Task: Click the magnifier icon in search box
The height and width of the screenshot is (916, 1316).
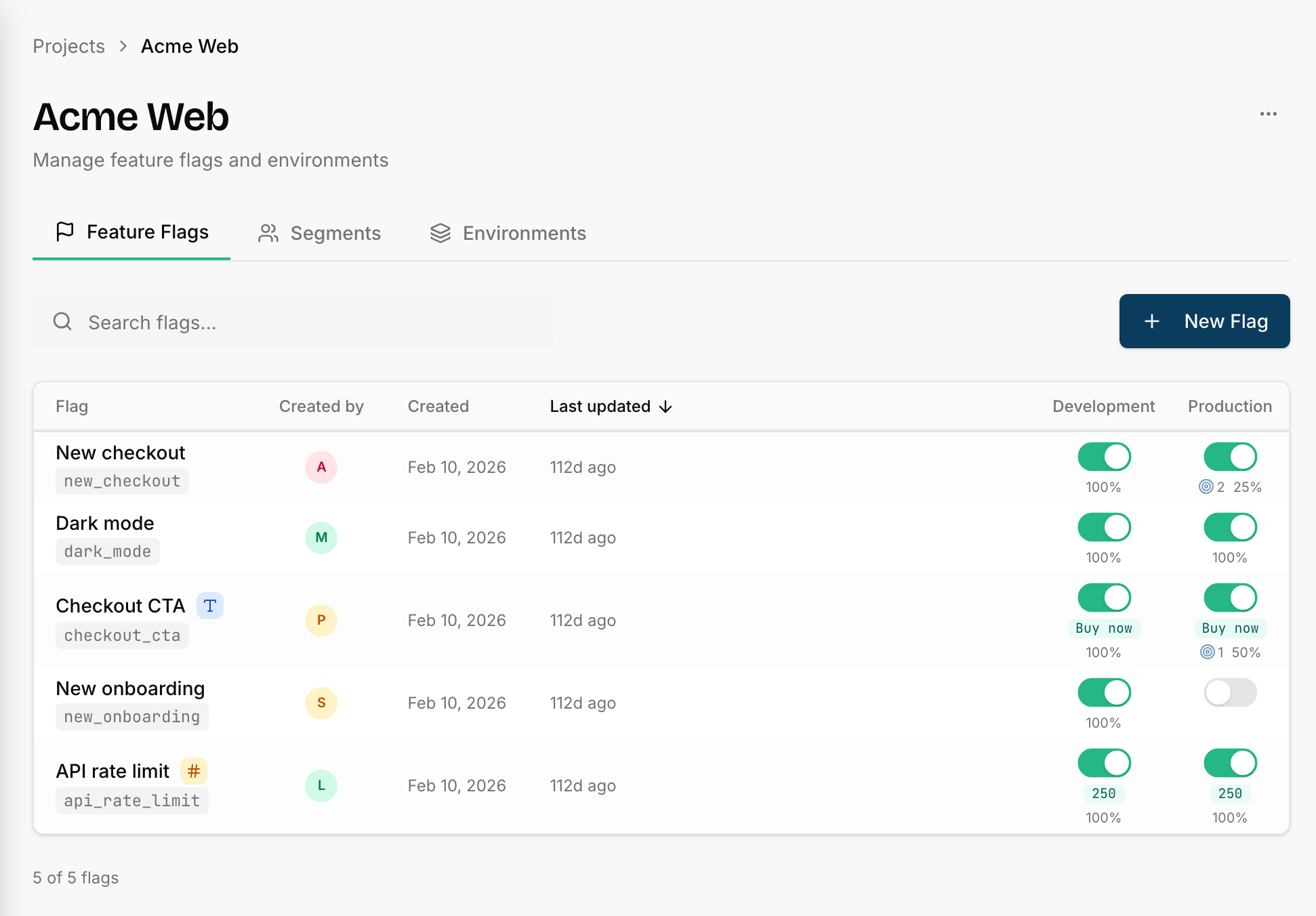Action: click(x=62, y=321)
